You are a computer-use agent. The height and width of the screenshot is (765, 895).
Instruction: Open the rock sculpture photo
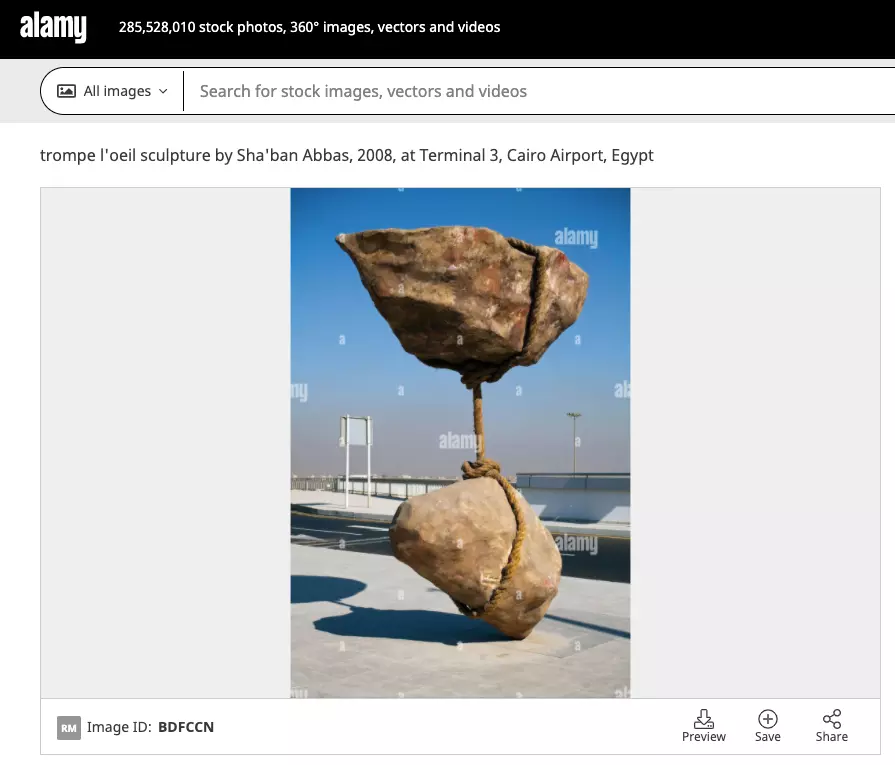pos(460,443)
